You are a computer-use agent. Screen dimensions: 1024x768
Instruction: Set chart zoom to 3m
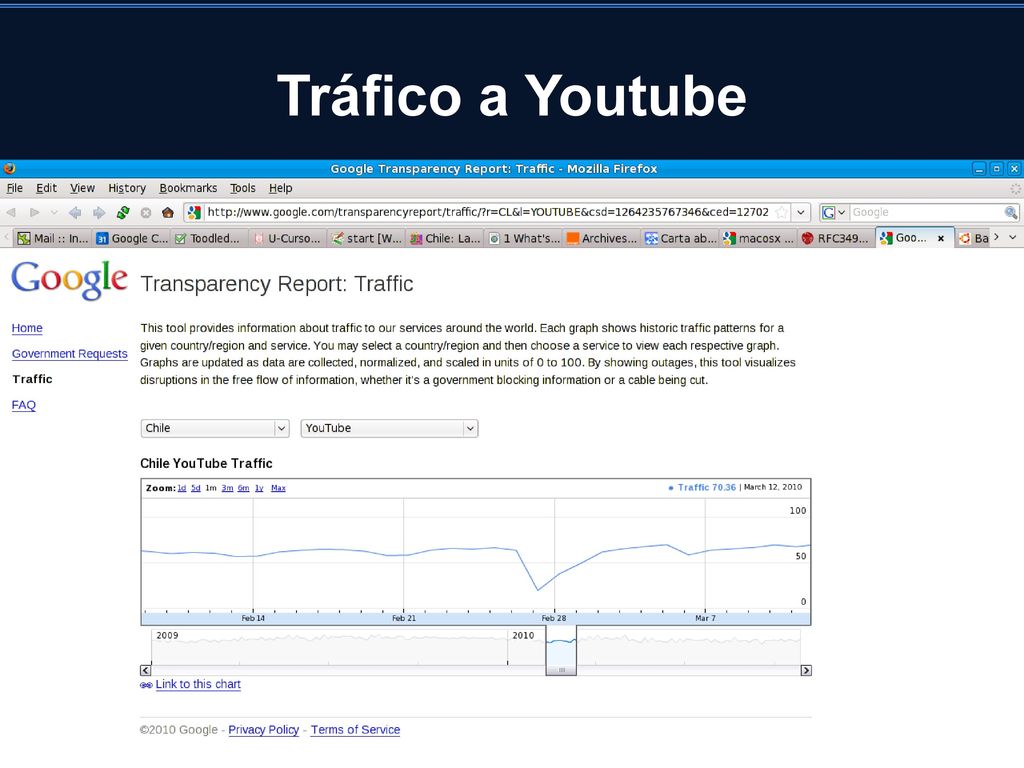point(227,488)
